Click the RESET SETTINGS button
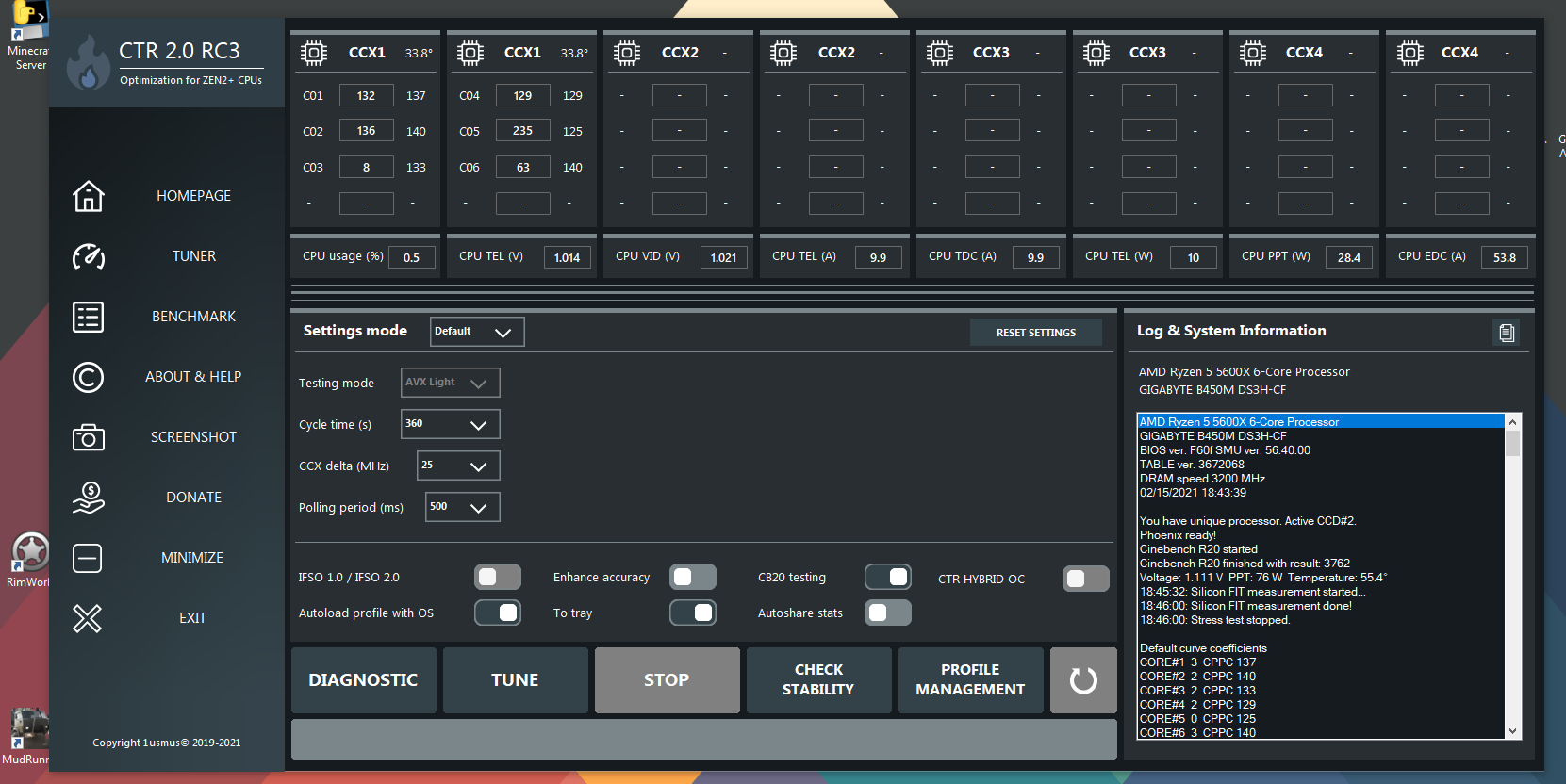1566x784 pixels. click(x=1036, y=333)
